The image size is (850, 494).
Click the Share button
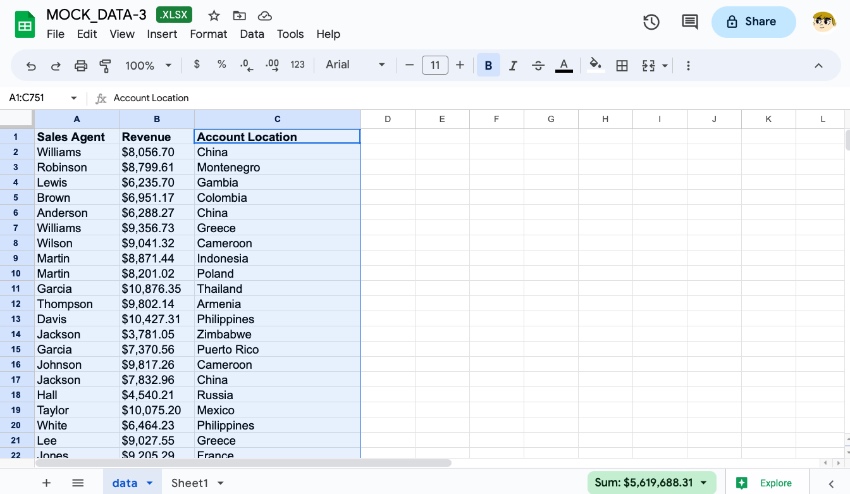pos(753,22)
